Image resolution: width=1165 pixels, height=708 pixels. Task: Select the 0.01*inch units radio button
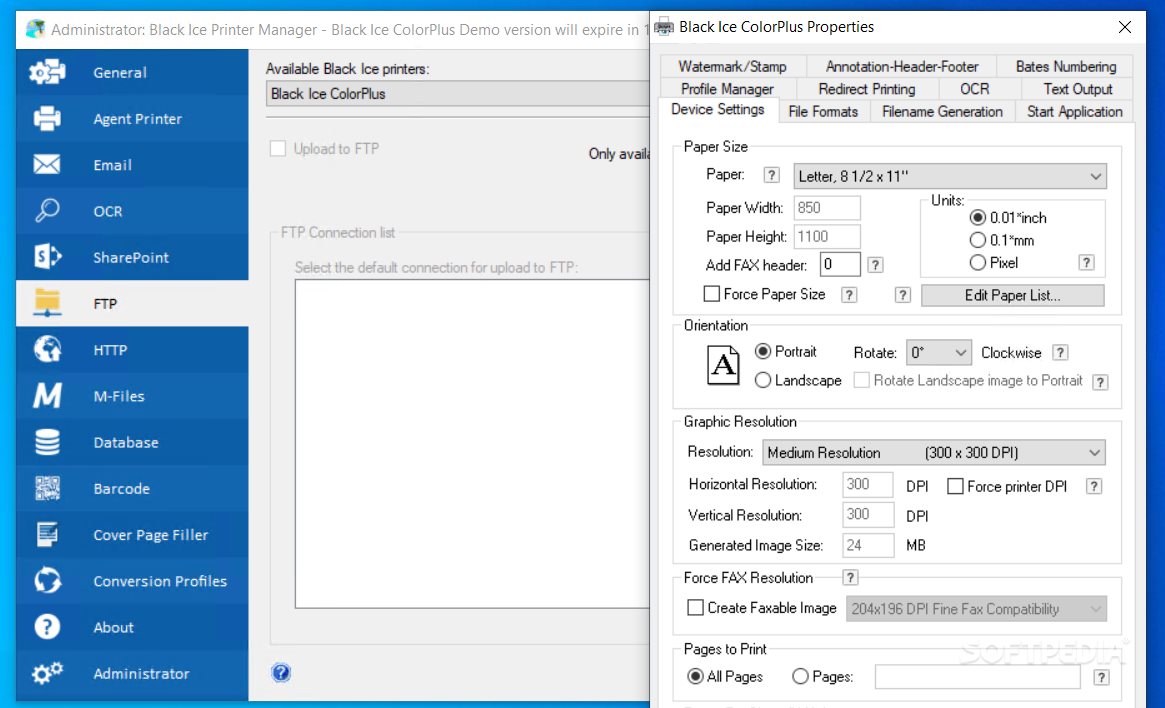point(978,218)
